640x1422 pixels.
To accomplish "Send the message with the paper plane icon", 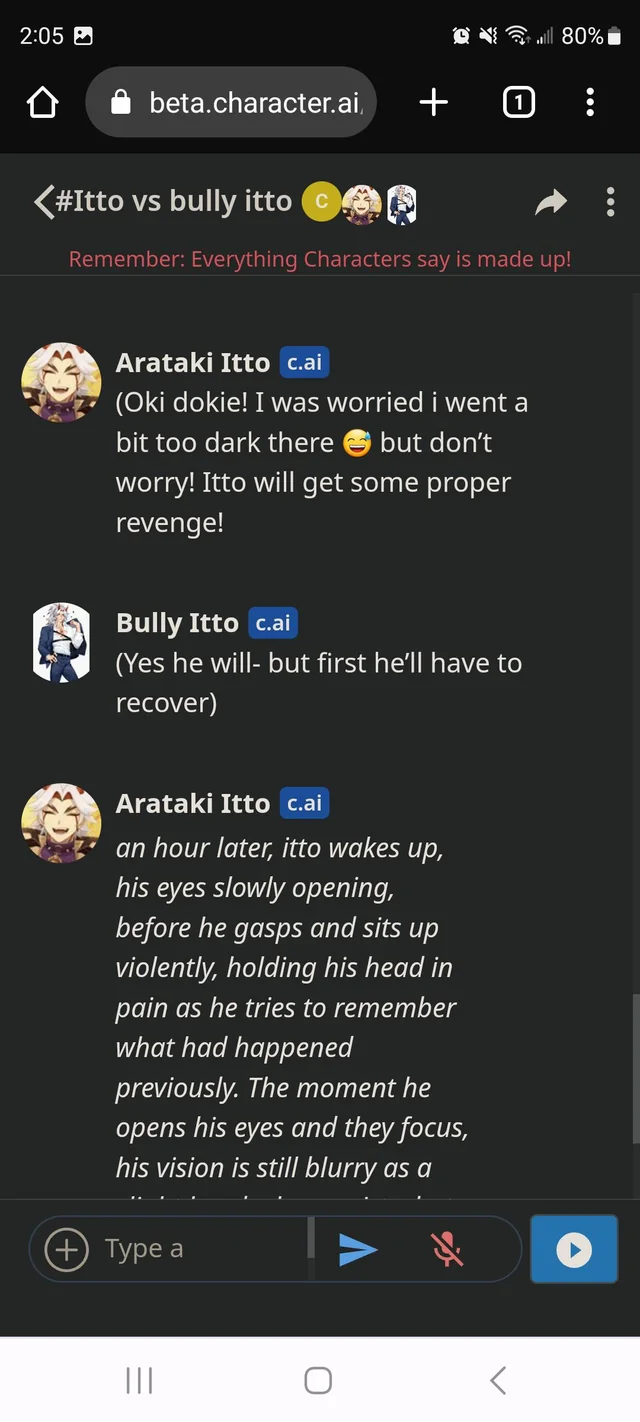I will [x=358, y=1249].
